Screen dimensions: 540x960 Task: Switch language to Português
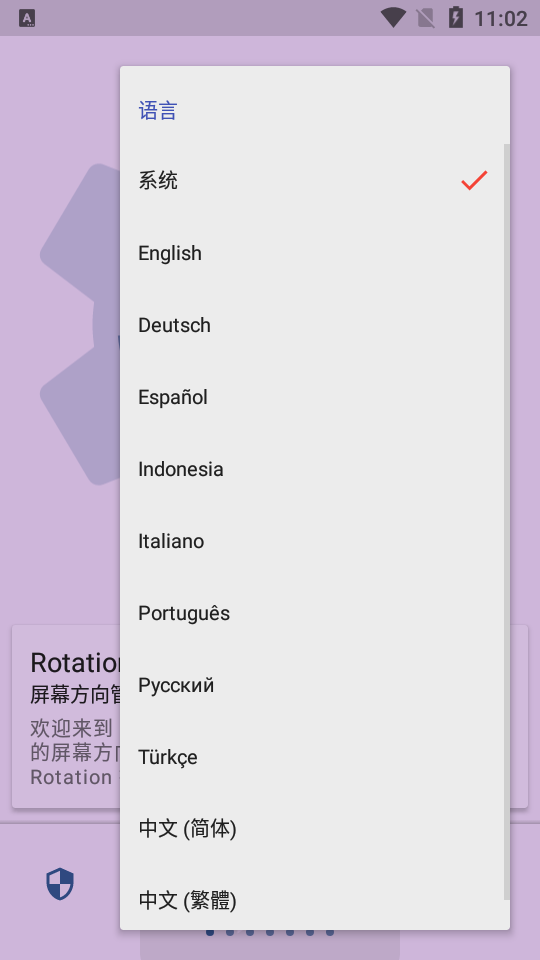[315, 613]
